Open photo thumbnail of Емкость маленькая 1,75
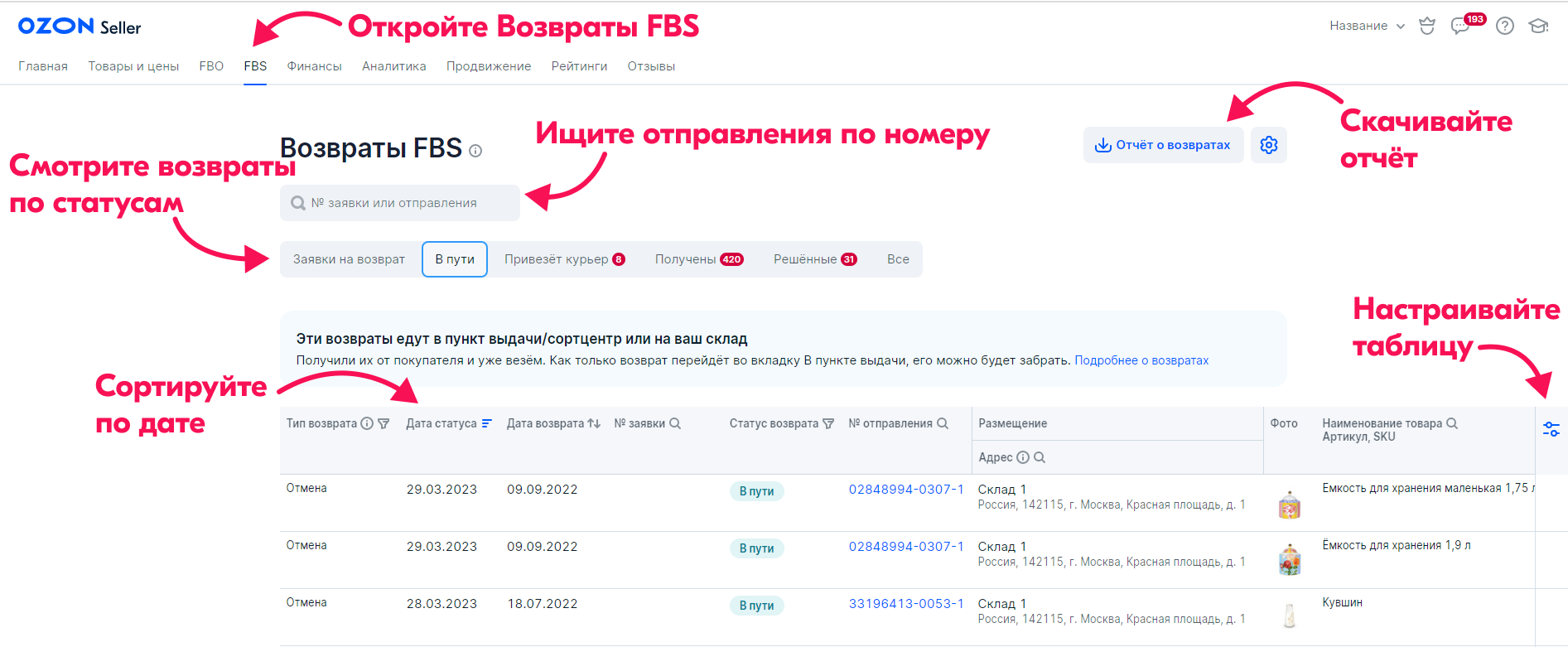Screen dimensions: 1568x647 point(1289,505)
